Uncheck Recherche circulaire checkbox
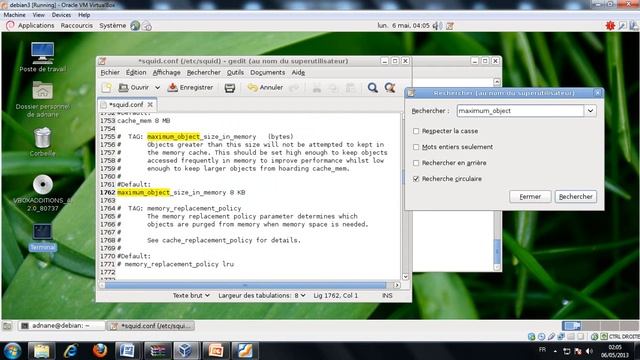 point(416,179)
